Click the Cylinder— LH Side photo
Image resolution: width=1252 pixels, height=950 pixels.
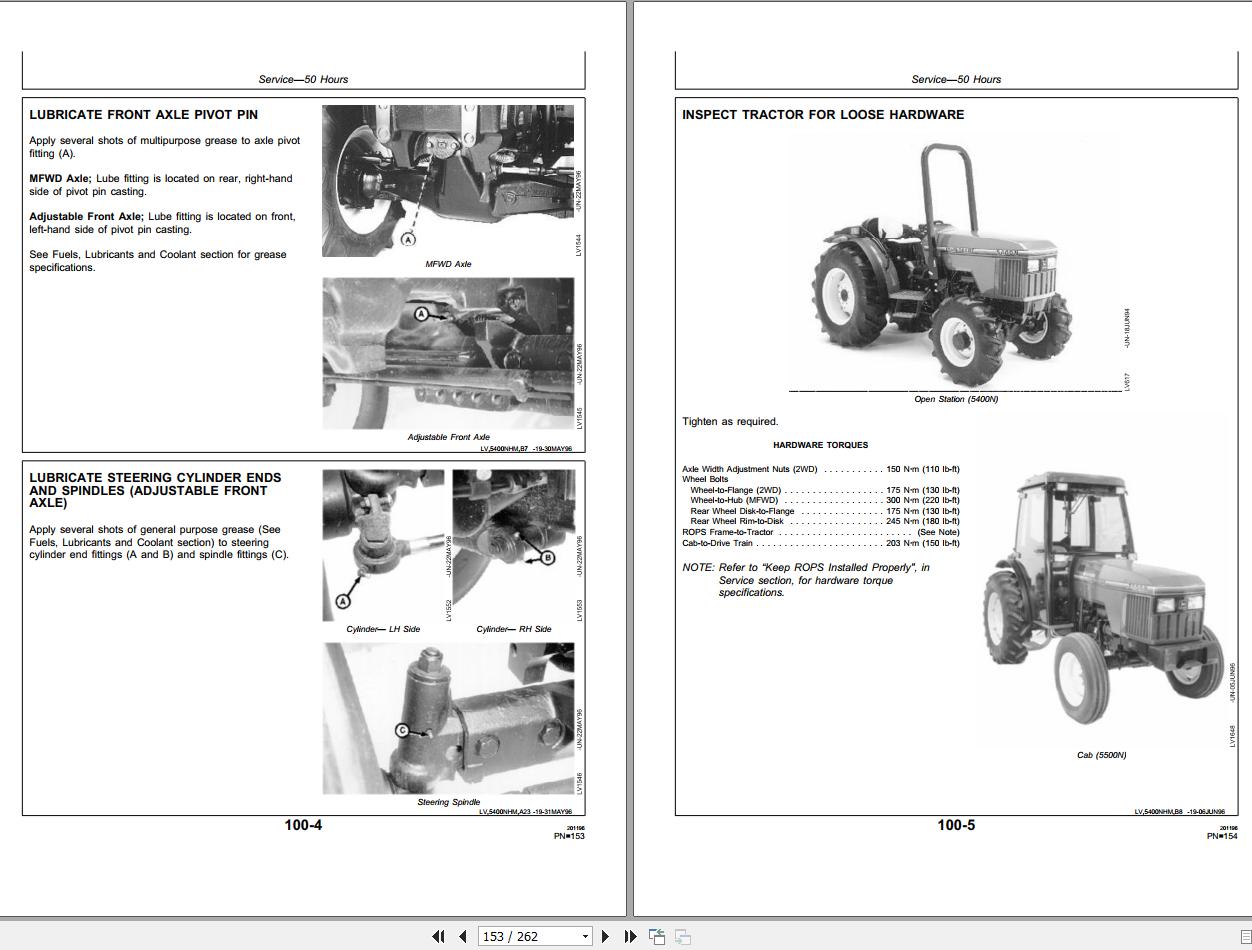(x=383, y=545)
